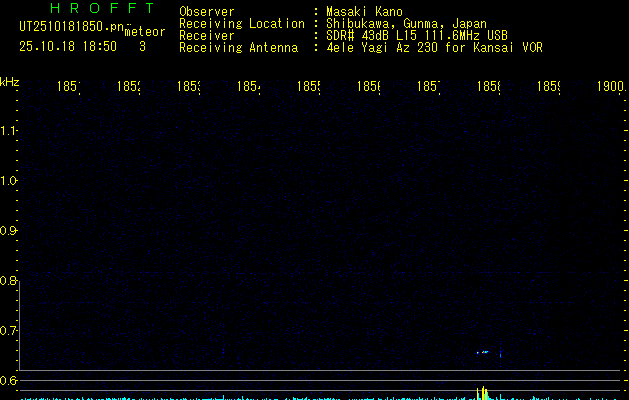Click the 'Receiver' field label

(207, 36)
